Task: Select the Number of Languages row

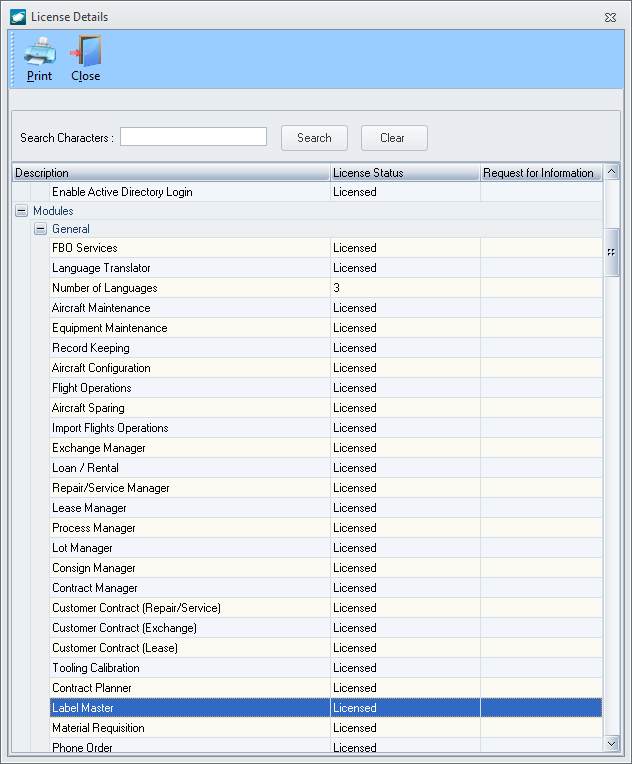Action: point(326,288)
